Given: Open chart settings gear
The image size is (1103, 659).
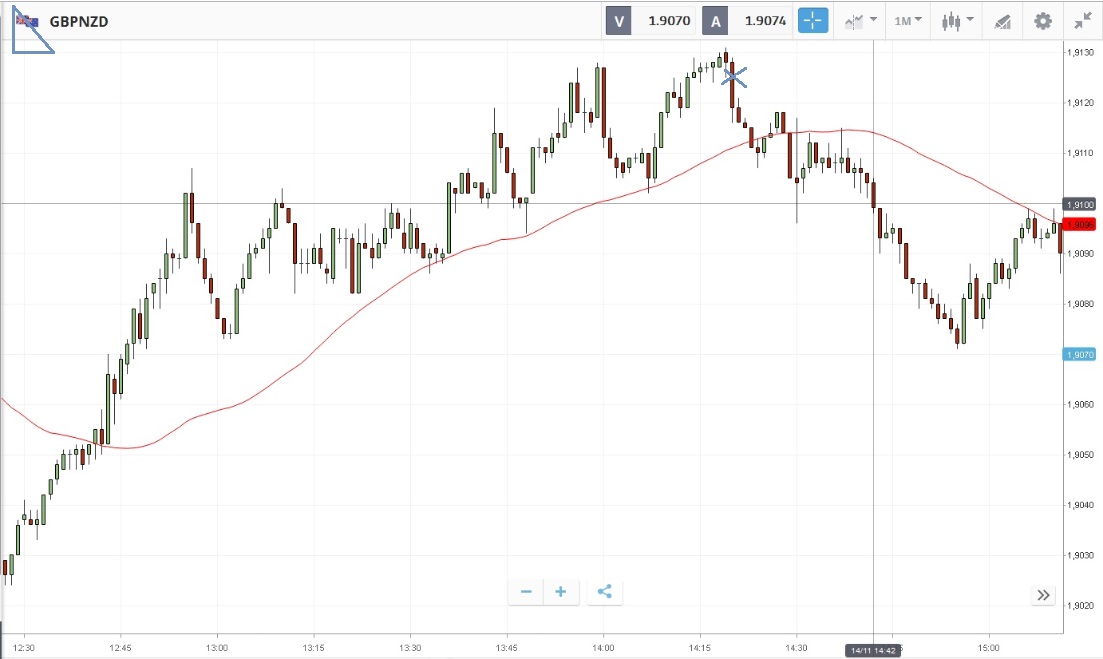Looking at the screenshot, I should (1043, 20).
